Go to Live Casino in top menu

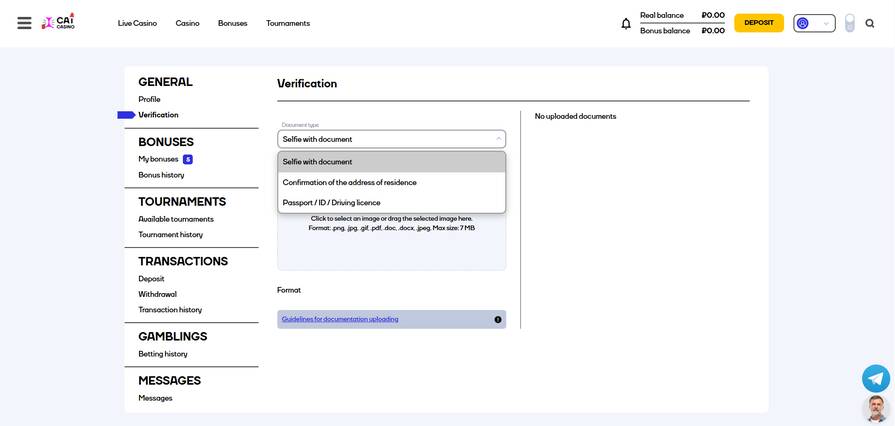click(x=137, y=23)
